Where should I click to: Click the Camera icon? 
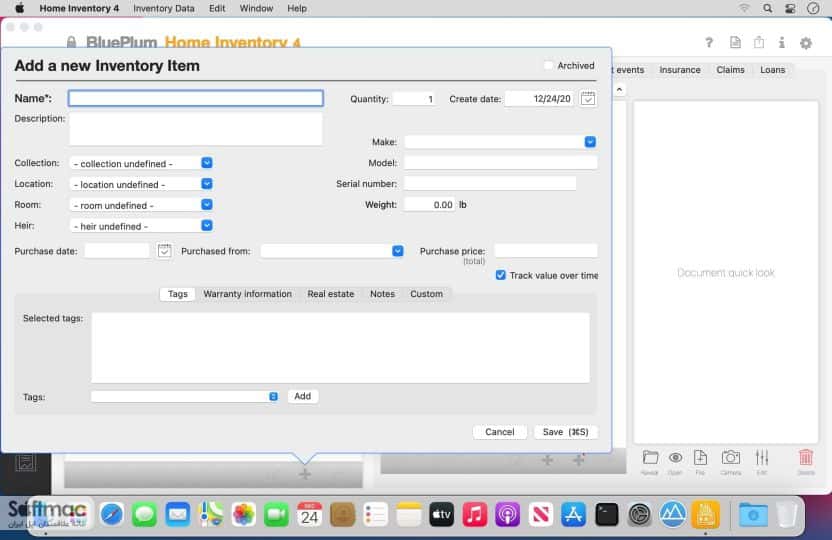731,457
